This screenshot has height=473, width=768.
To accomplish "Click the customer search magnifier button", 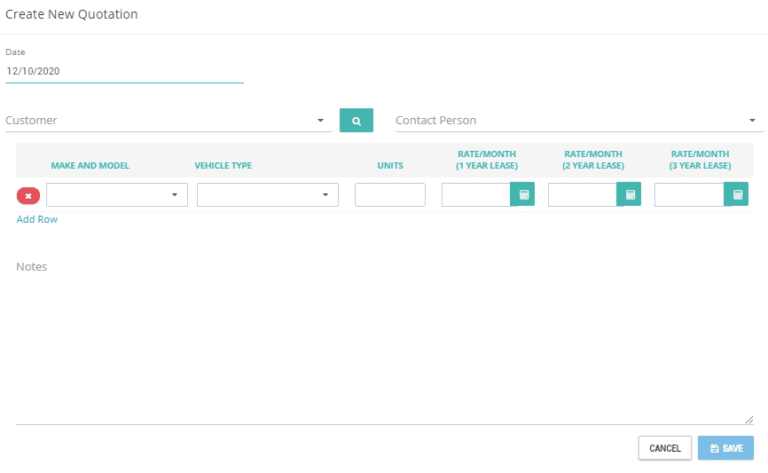I will pyautogui.click(x=356, y=120).
